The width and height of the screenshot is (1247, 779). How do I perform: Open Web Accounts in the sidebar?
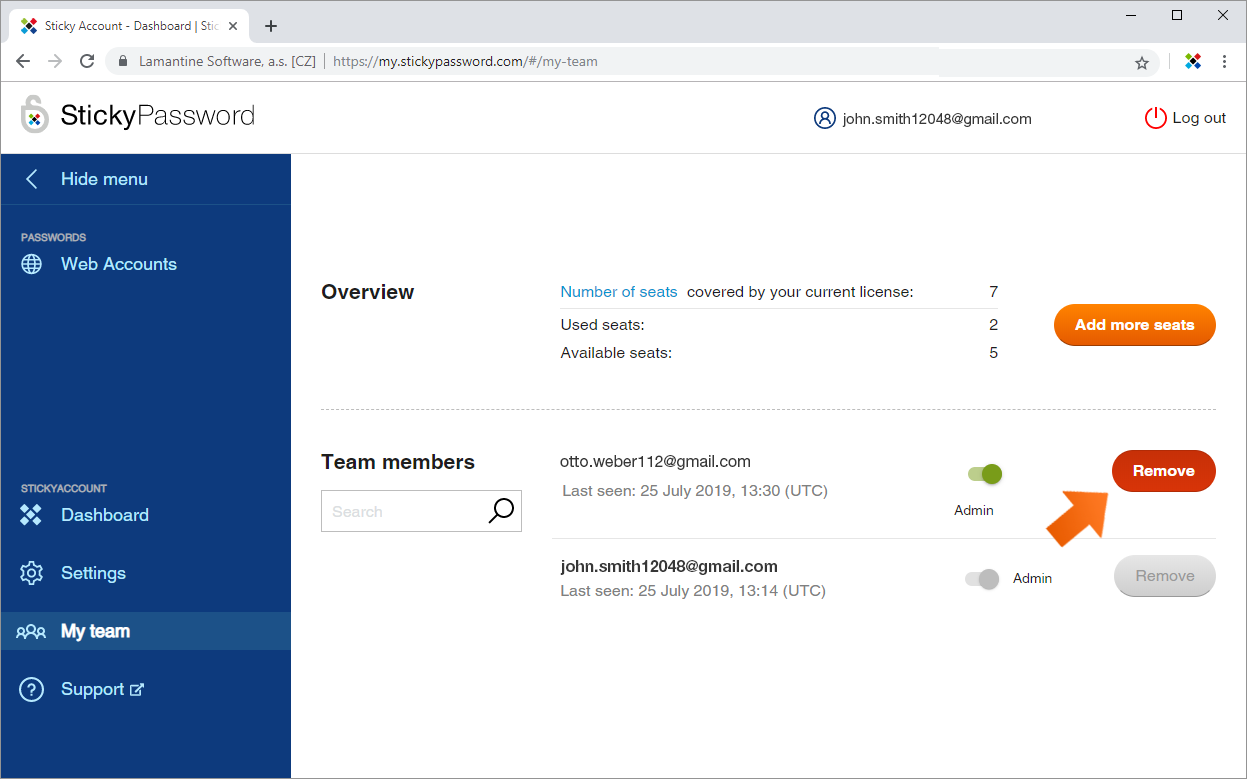click(x=119, y=264)
